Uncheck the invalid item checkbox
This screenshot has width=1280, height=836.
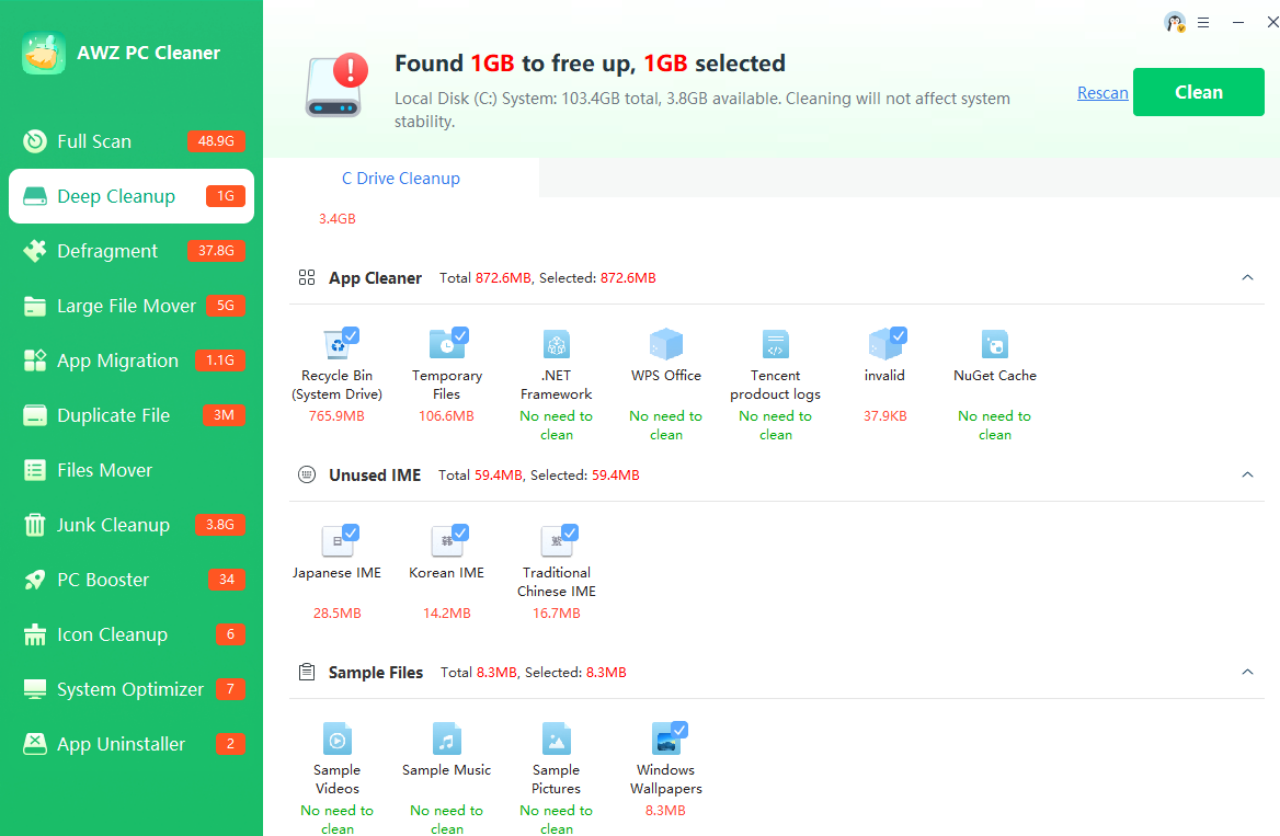coord(898,335)
